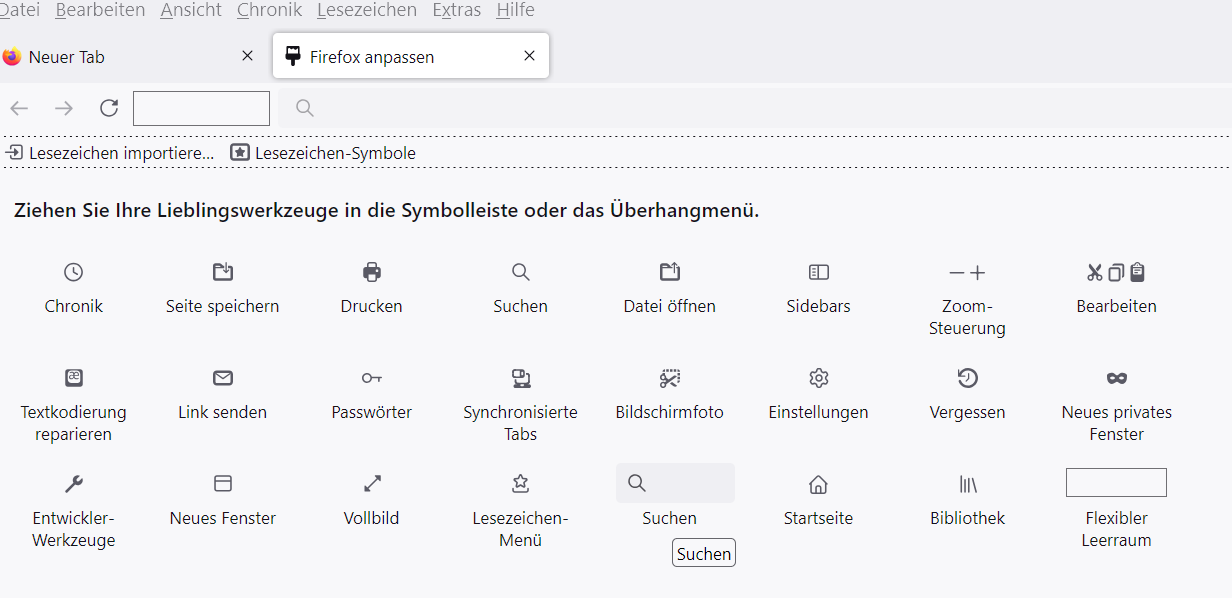This screenshot has width=1232, height=598.
Task: Click the Flexibler Leerraum placeholder box
Action: point(1116,483)
